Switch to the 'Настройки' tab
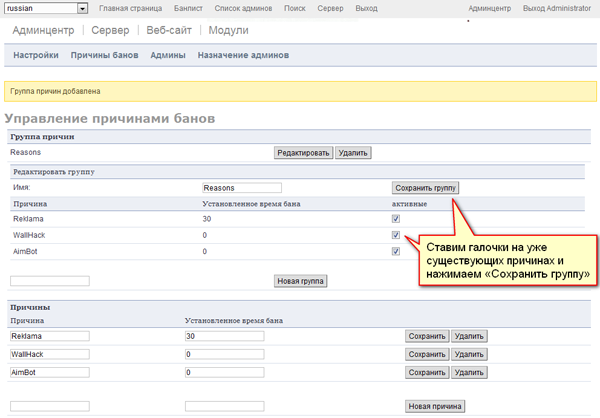The height and width of the screenshot is (418, 600). 35,55
